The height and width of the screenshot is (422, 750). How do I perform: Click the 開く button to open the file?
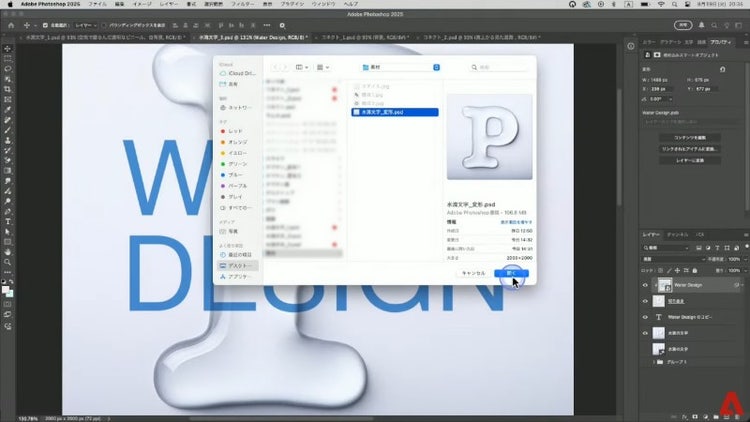(x=511, y=272)
